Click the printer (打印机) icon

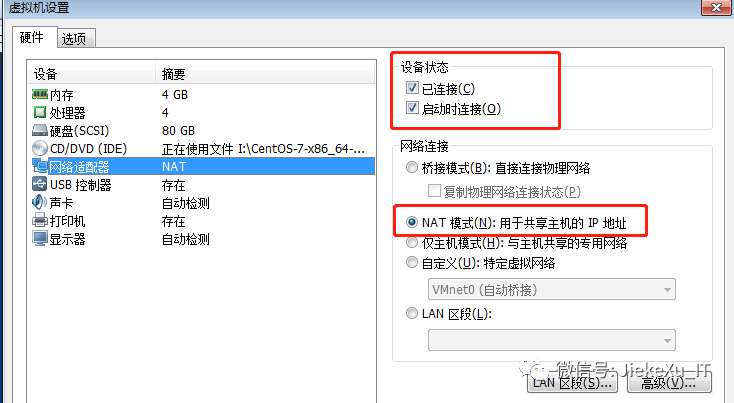click(40, 220)
